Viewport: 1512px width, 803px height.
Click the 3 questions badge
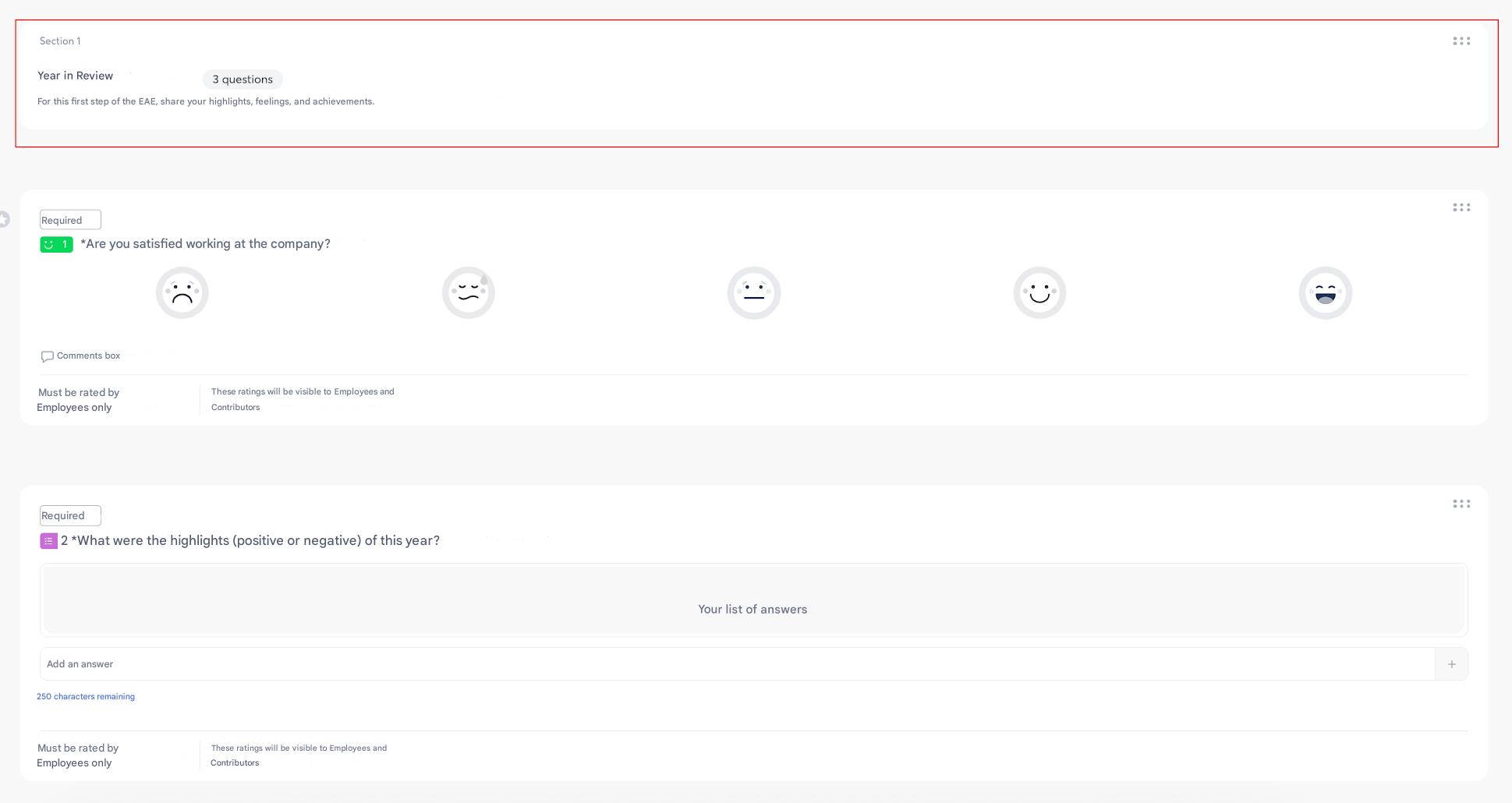tap(243, 80)
